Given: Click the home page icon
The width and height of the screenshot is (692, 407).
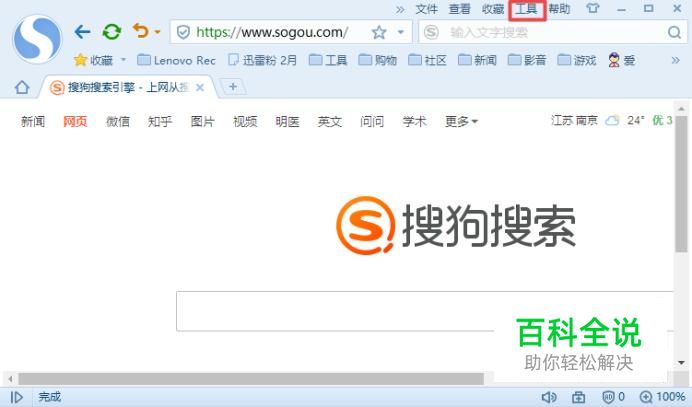Looking at the screenshot, I should (x=22, y=87).
